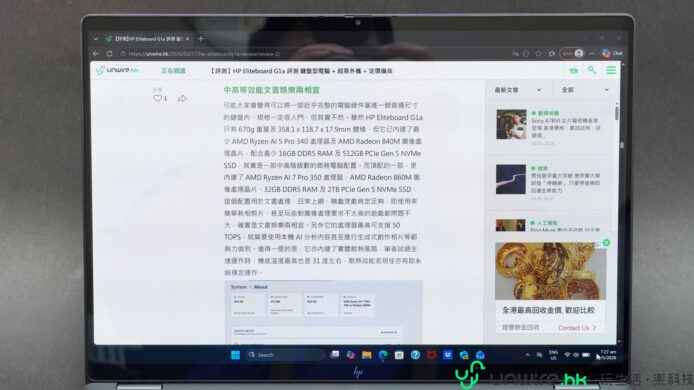Click the taskbar Search box
694x390 pixels.
(x=285, y=355)
